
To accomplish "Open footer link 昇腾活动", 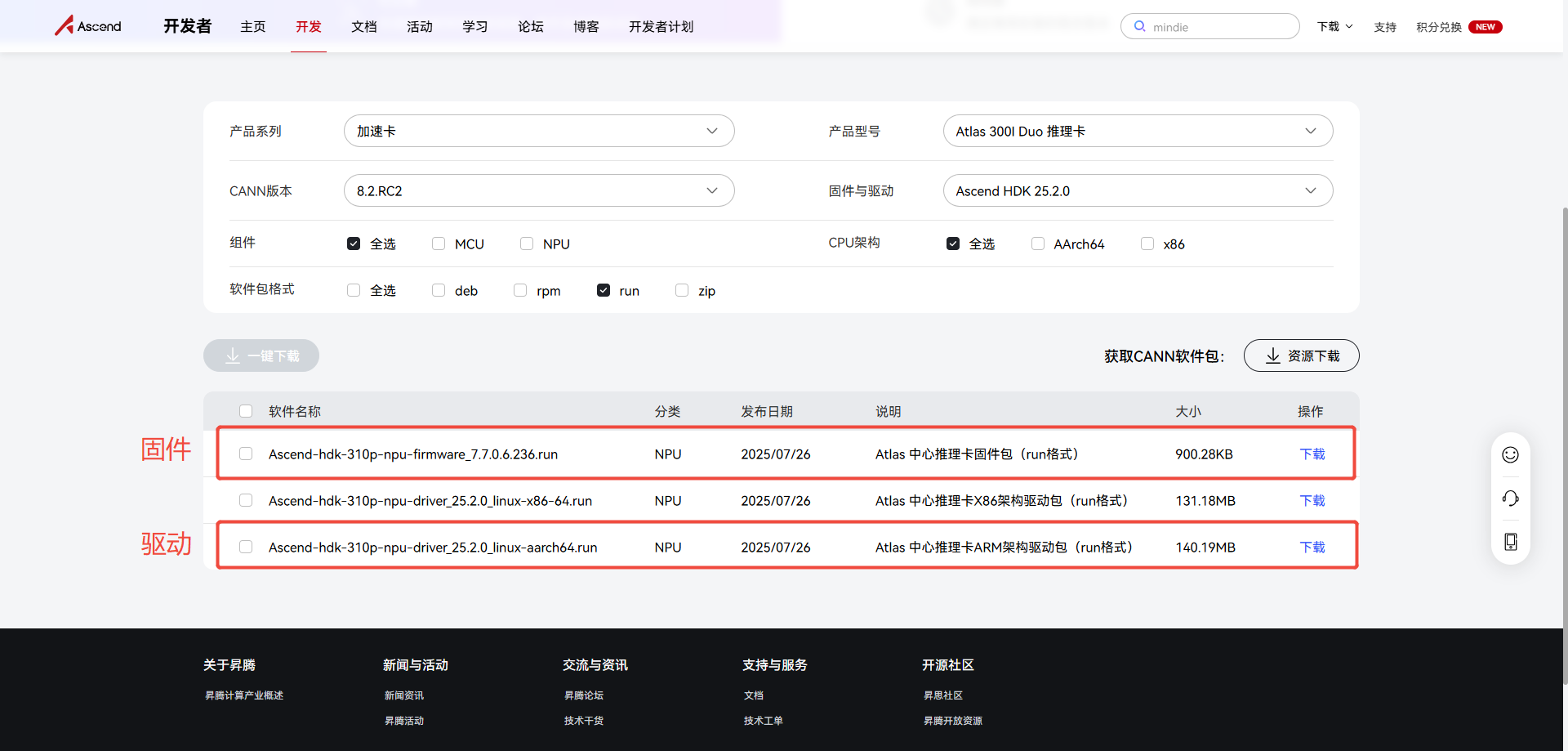I will 404,721.
